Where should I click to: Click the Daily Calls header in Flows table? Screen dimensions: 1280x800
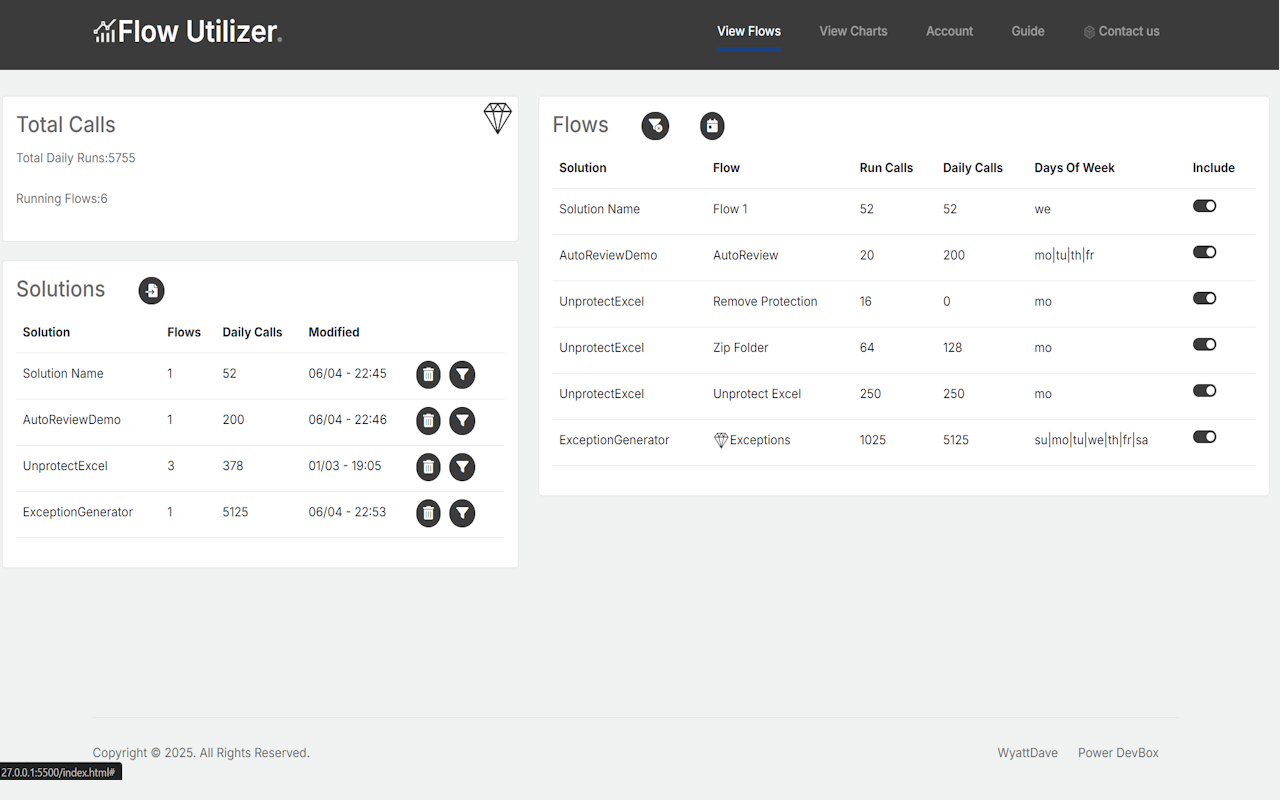coord(972,168)
